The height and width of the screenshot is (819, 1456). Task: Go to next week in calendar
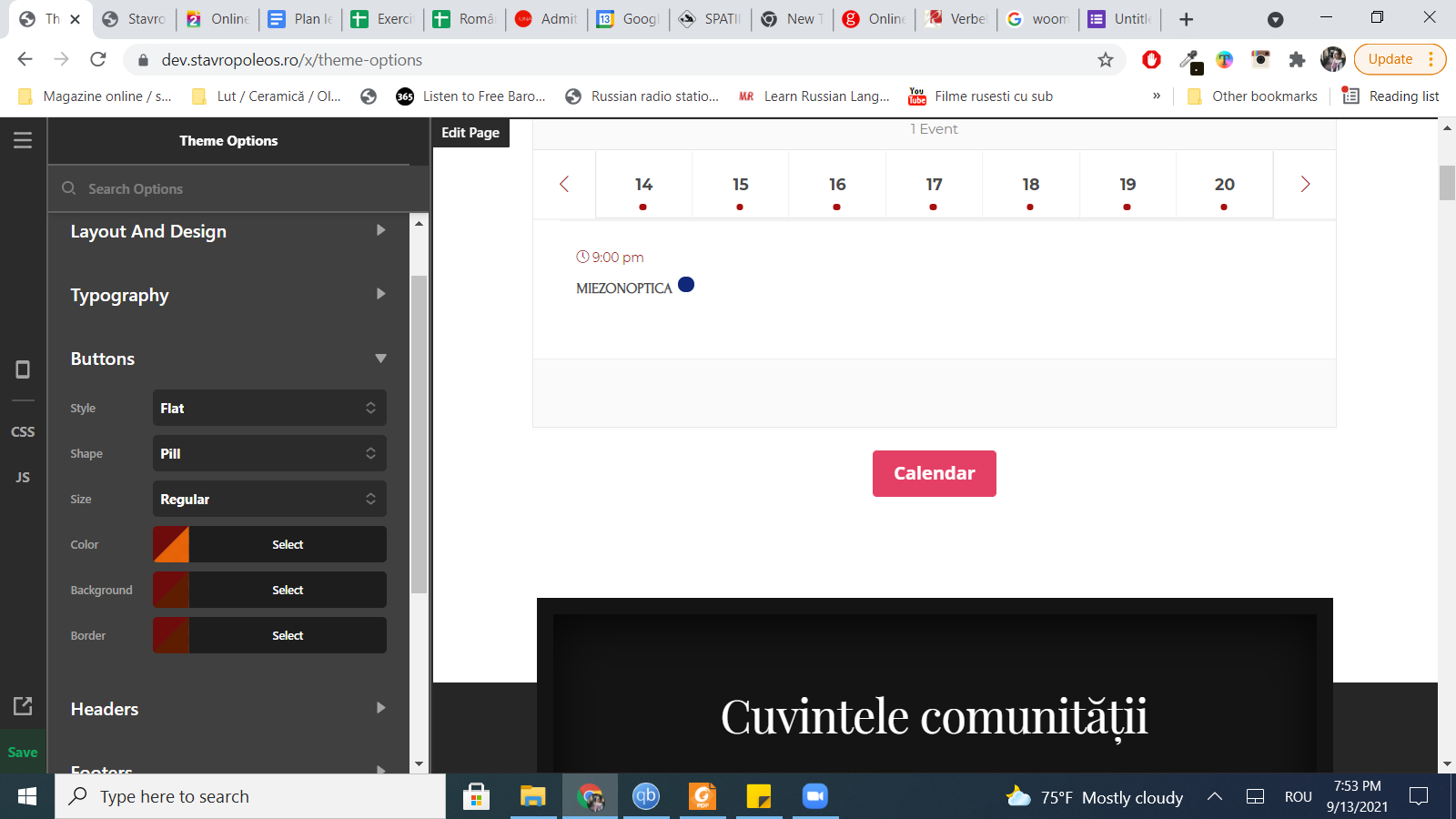[1305, 185]
